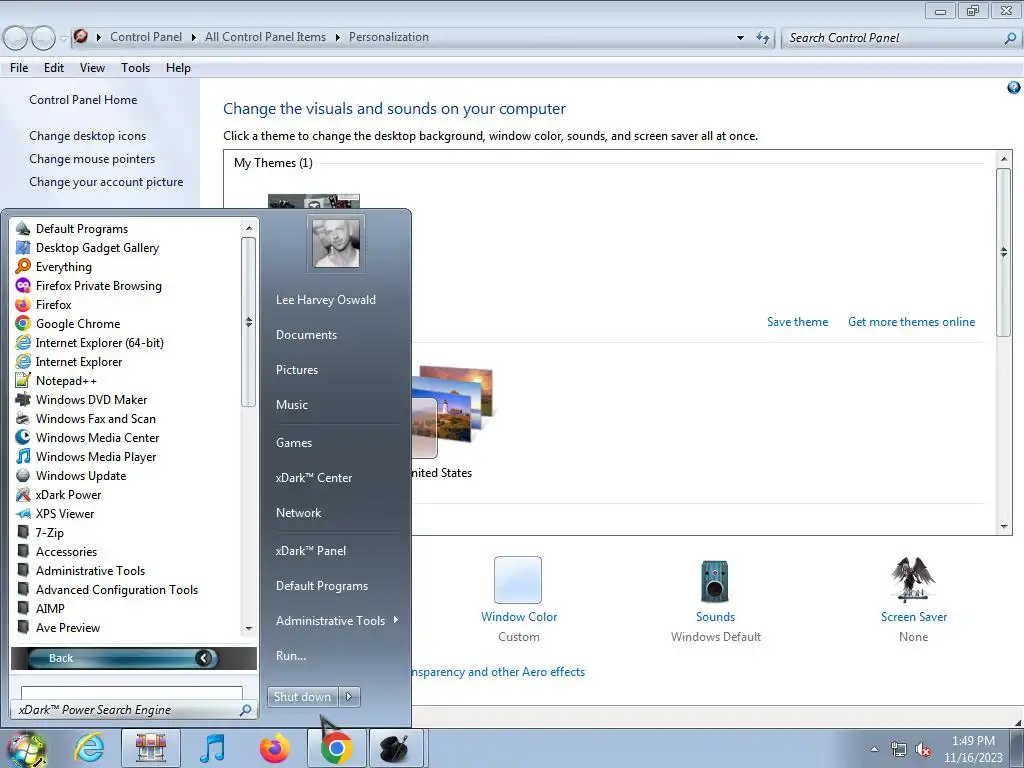Click All Control Panel Items breadcrumb
The image size is (1024, 768).
pos(265,37)
